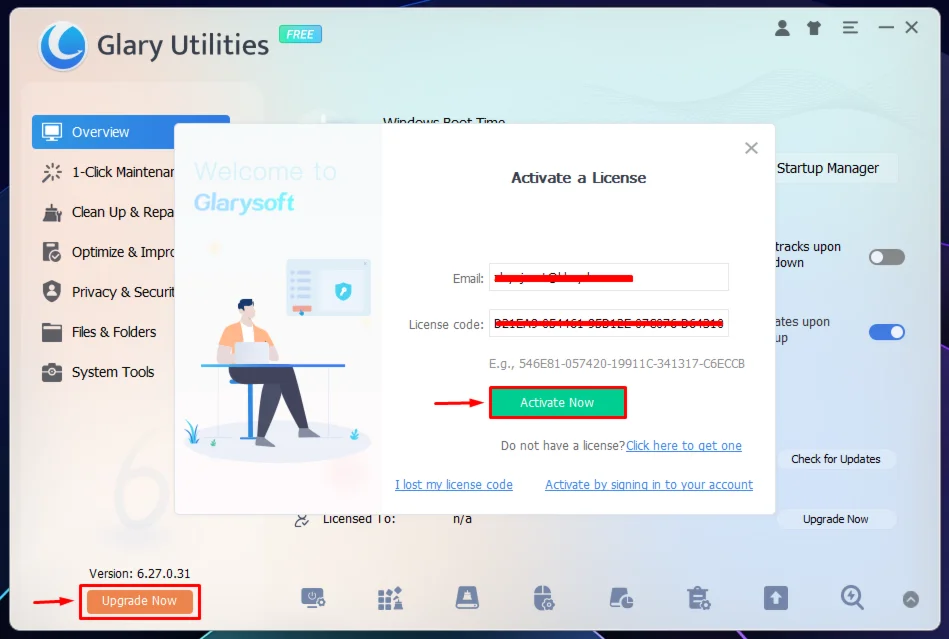Image resolution: width=949 pixels, height=639 pixels.
Task: Open the Clean Up & Repair section
Action: [x=108, y=212]
